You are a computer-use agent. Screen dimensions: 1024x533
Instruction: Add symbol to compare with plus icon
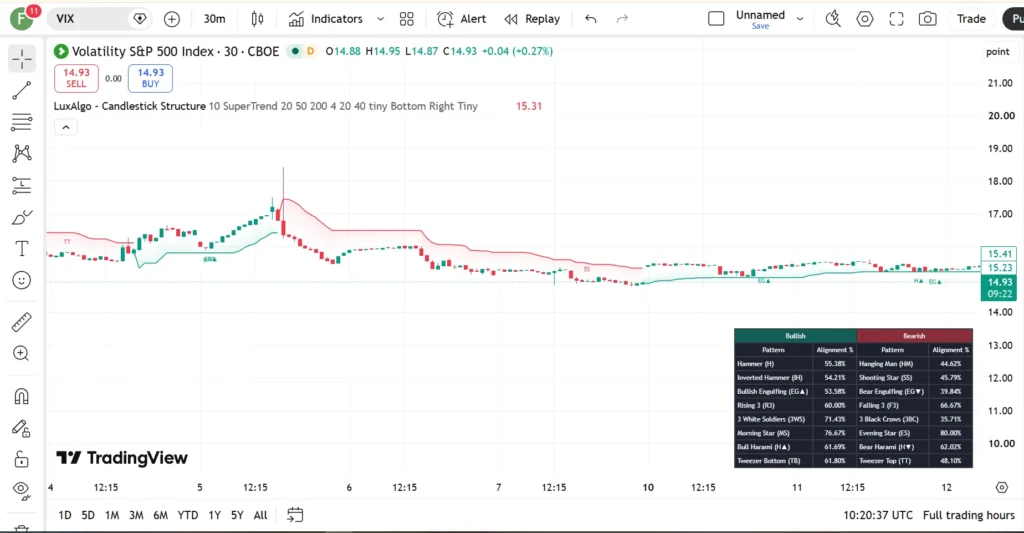click(x=172, y=19)
